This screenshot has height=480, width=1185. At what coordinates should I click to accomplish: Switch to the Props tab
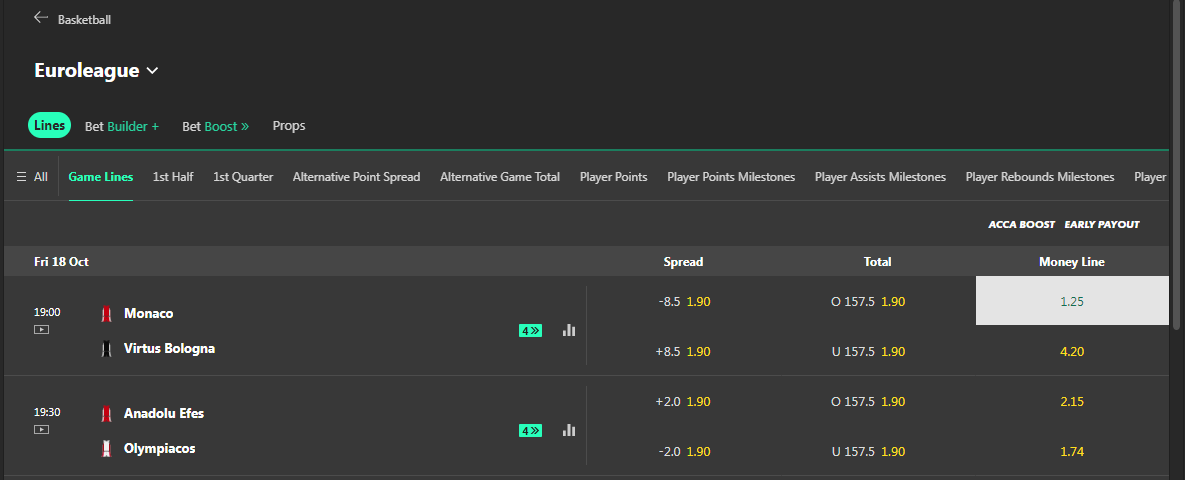click(x=289, y=126)
